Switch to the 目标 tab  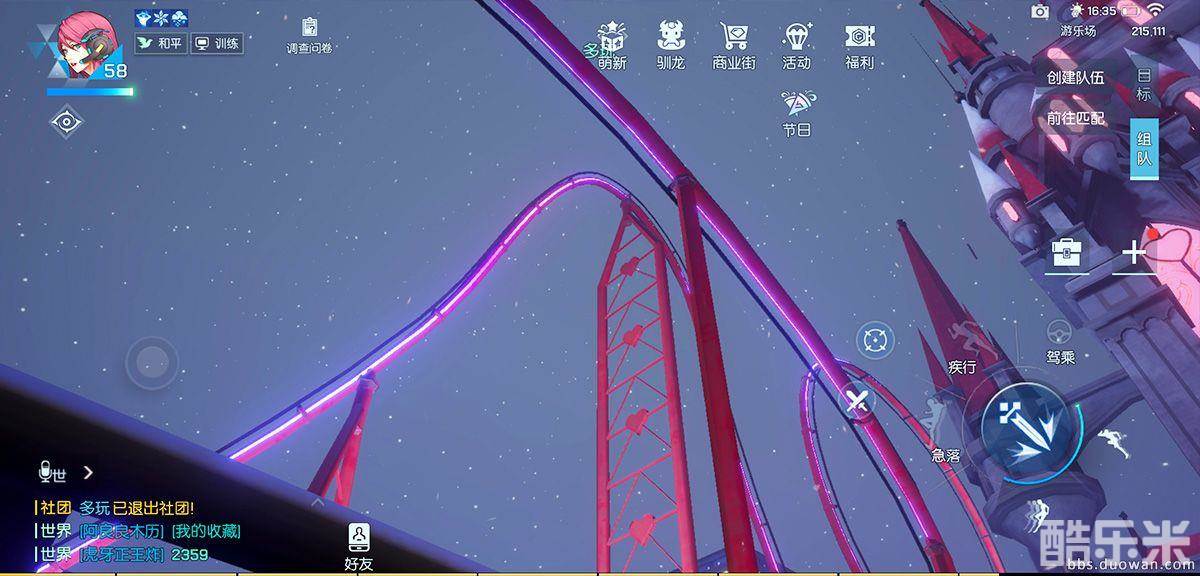[x=1144, y=84]
